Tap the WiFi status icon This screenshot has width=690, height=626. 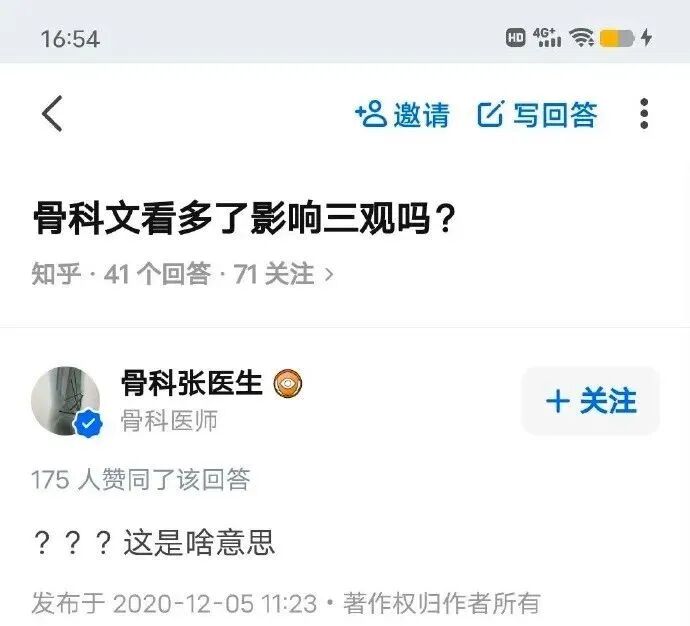582,37
